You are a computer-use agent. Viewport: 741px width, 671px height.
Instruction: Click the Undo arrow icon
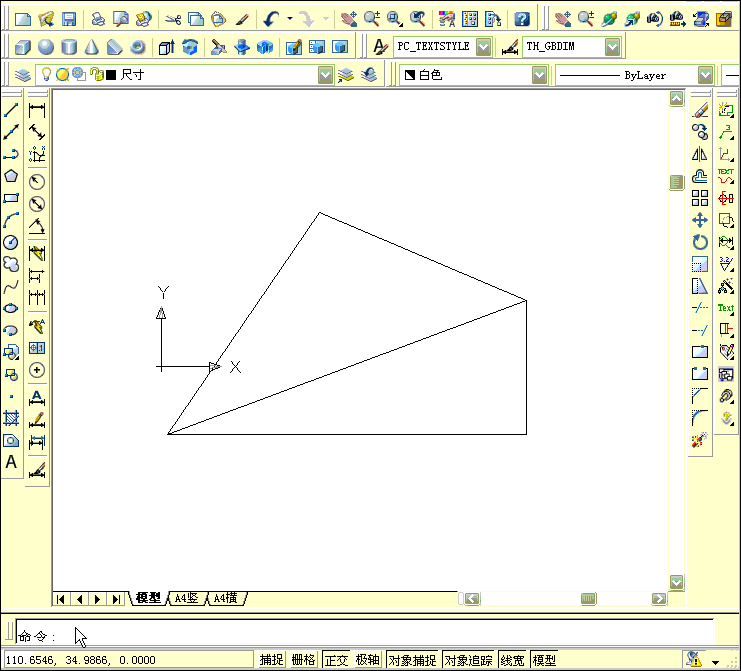tap(271, 19)
